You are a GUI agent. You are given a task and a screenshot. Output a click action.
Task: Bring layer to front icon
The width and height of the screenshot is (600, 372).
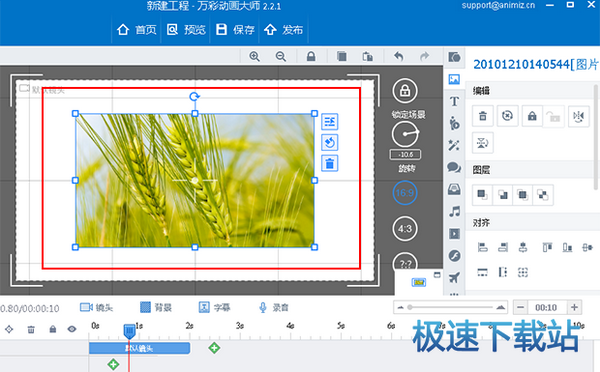coord(482,195)
